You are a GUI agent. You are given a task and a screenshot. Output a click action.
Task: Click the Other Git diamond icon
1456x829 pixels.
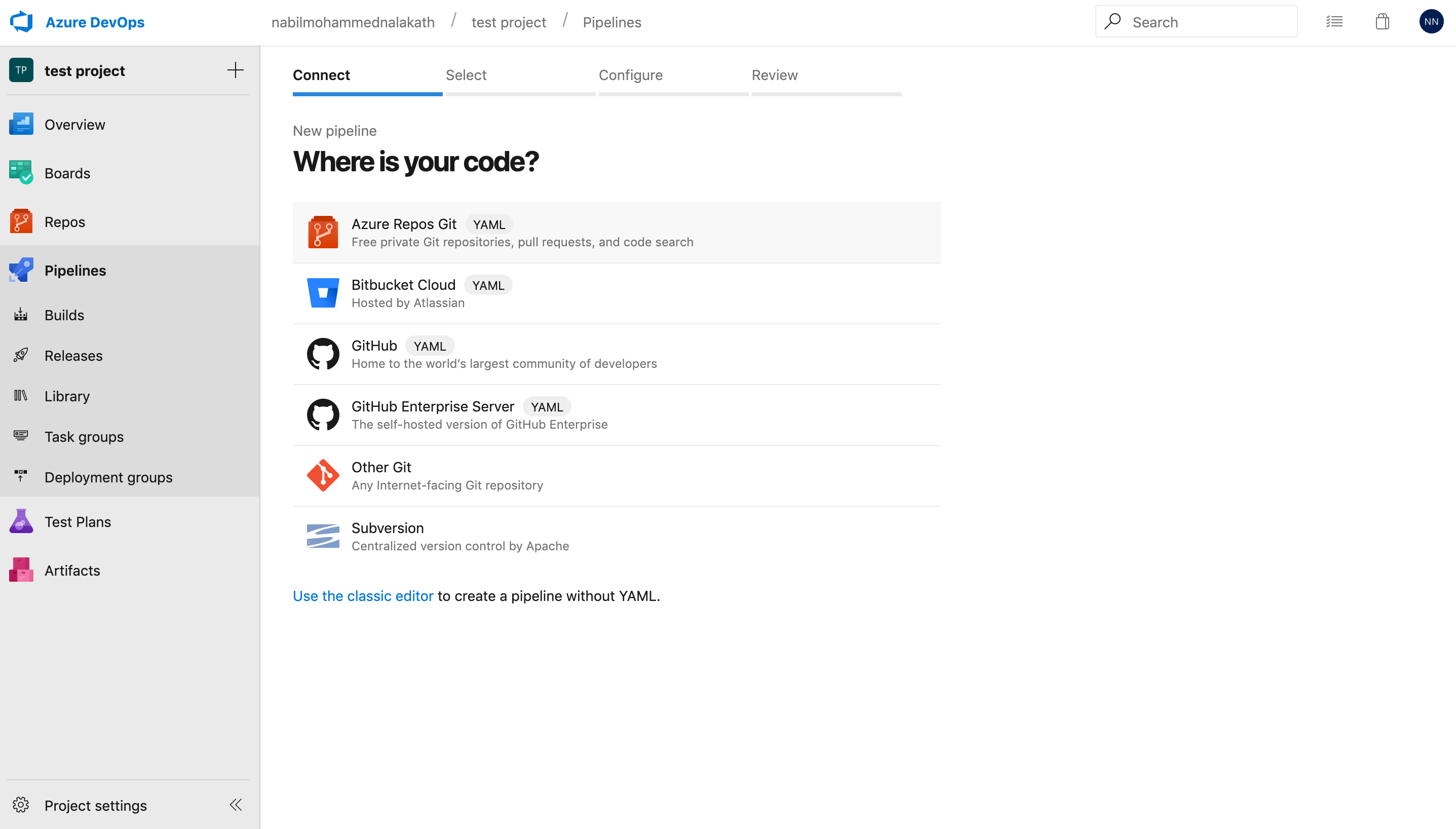coord(323,475)
